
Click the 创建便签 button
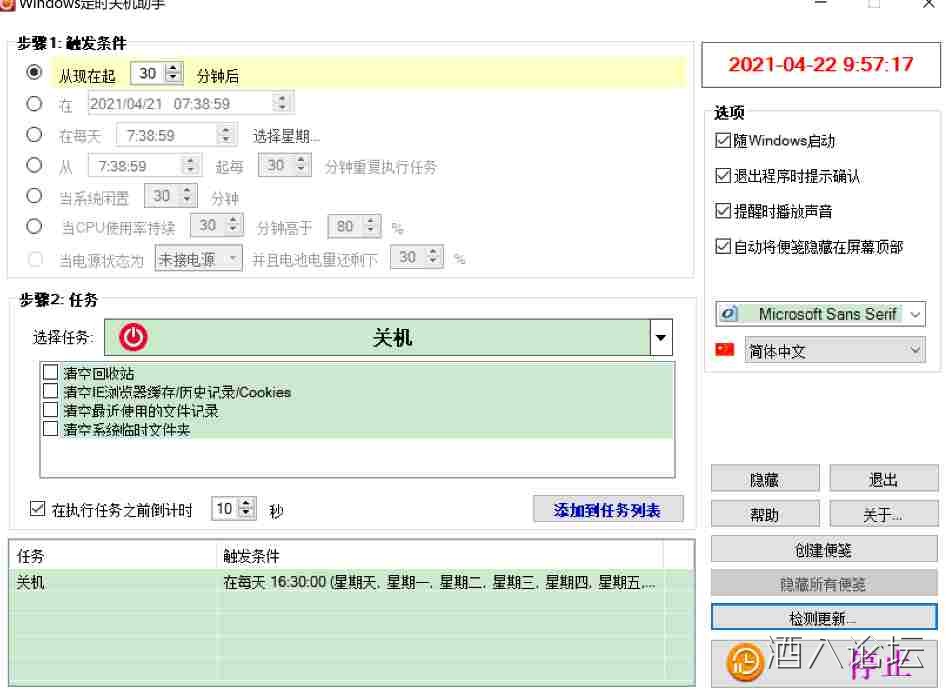point(823,549)
